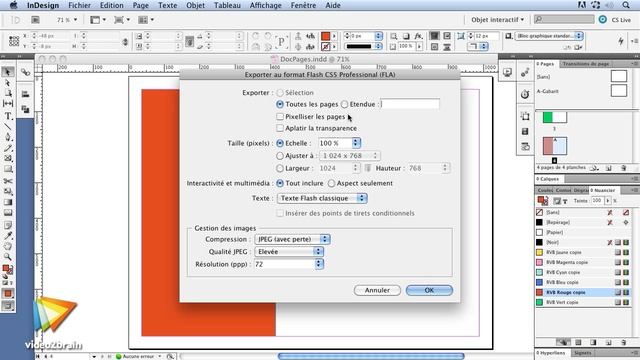The image size is (640, 360).
Task: Select the Eyedropper tool
Action: pos(8,236)
